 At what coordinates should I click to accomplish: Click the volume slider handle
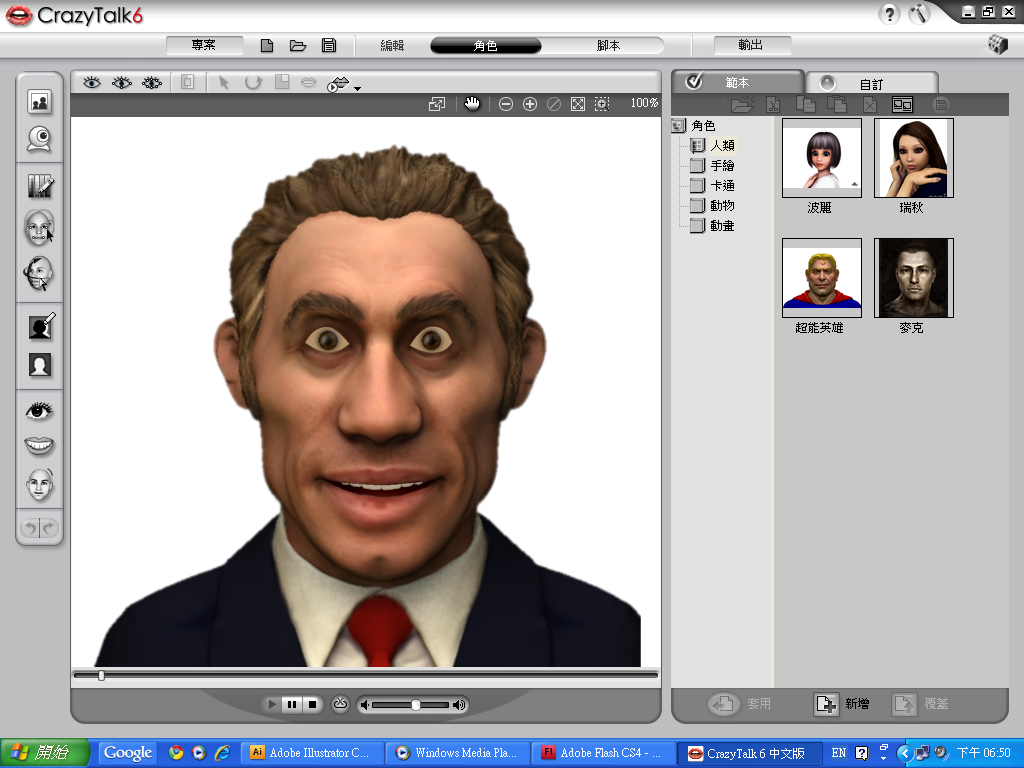tap(416, 705)
